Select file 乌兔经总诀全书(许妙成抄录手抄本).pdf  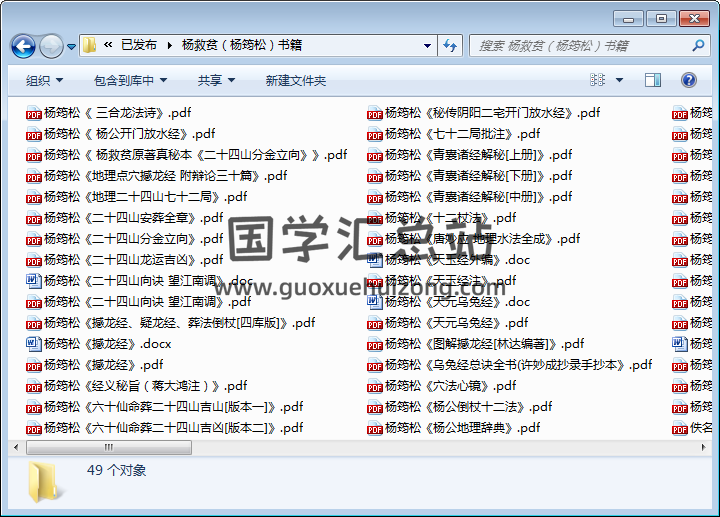[510, 365]
